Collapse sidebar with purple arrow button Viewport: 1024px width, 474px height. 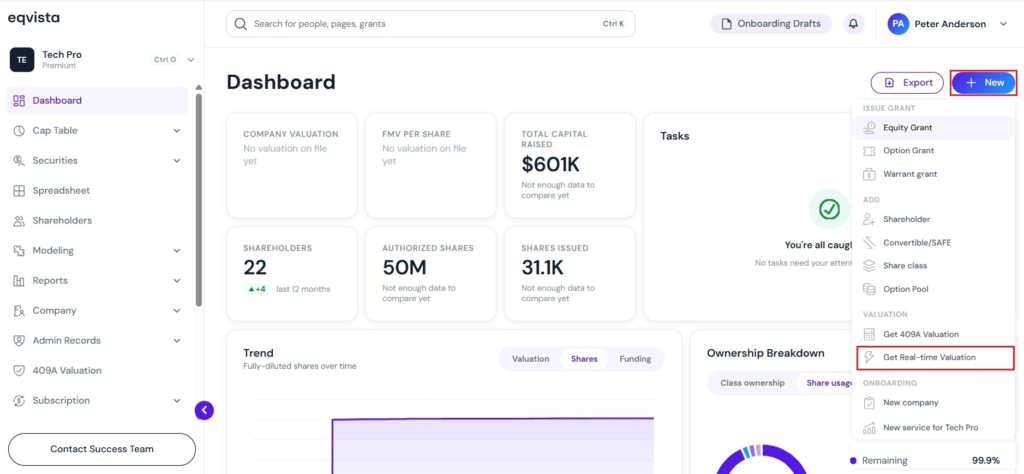204,410
